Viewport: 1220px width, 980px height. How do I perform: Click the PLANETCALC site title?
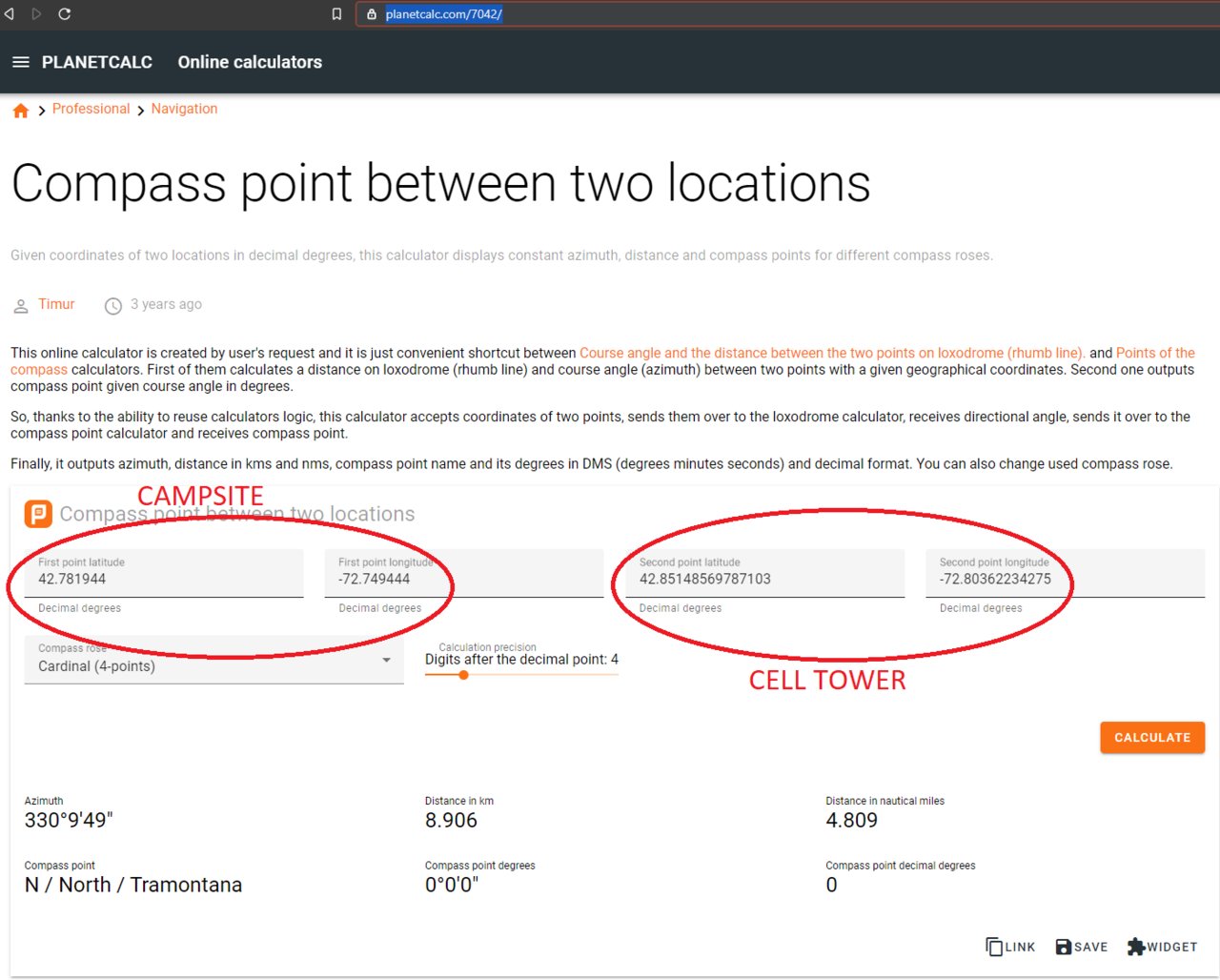coord(97,62)
